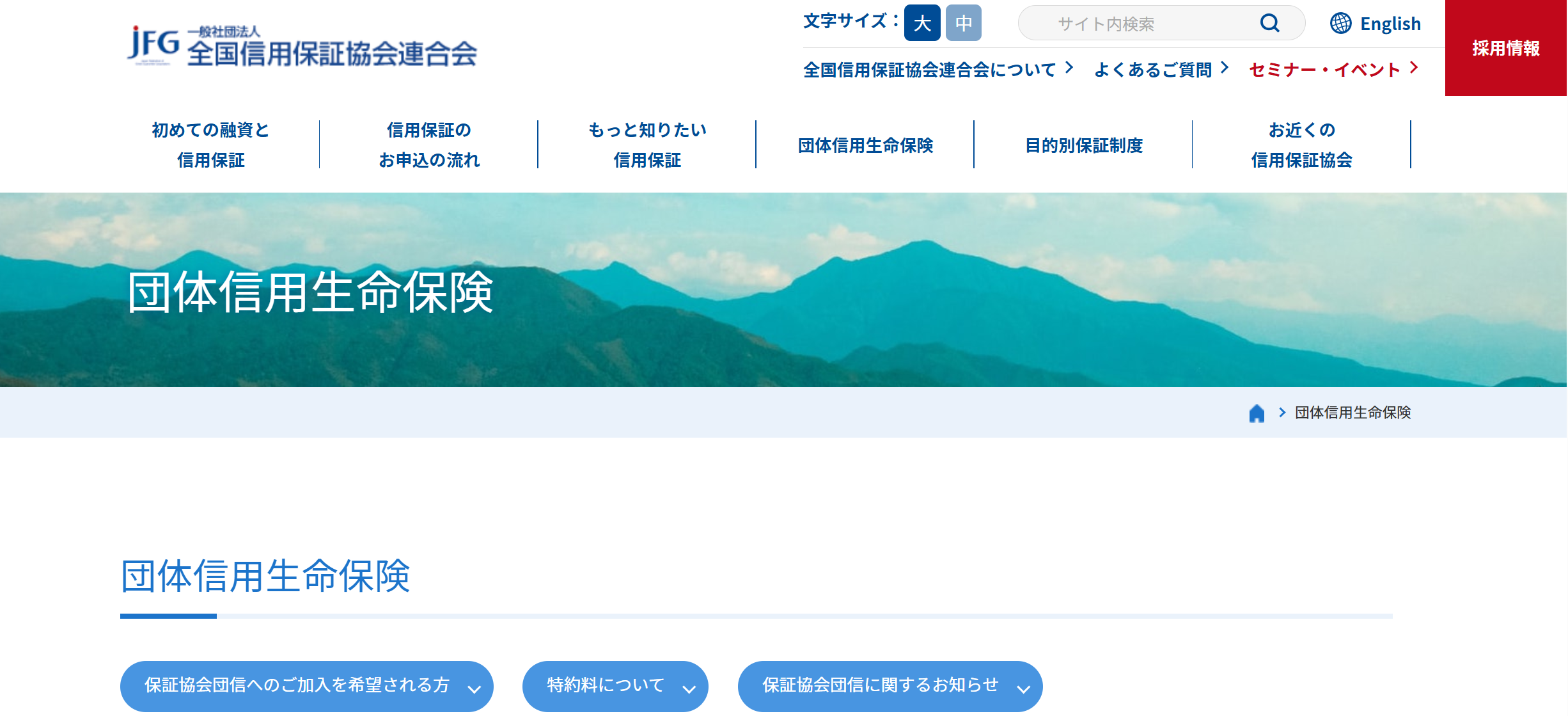This screenshot has width=1568, height=716.
Task: Set font size to 大 (large)
Action: [x=921, y=24]
